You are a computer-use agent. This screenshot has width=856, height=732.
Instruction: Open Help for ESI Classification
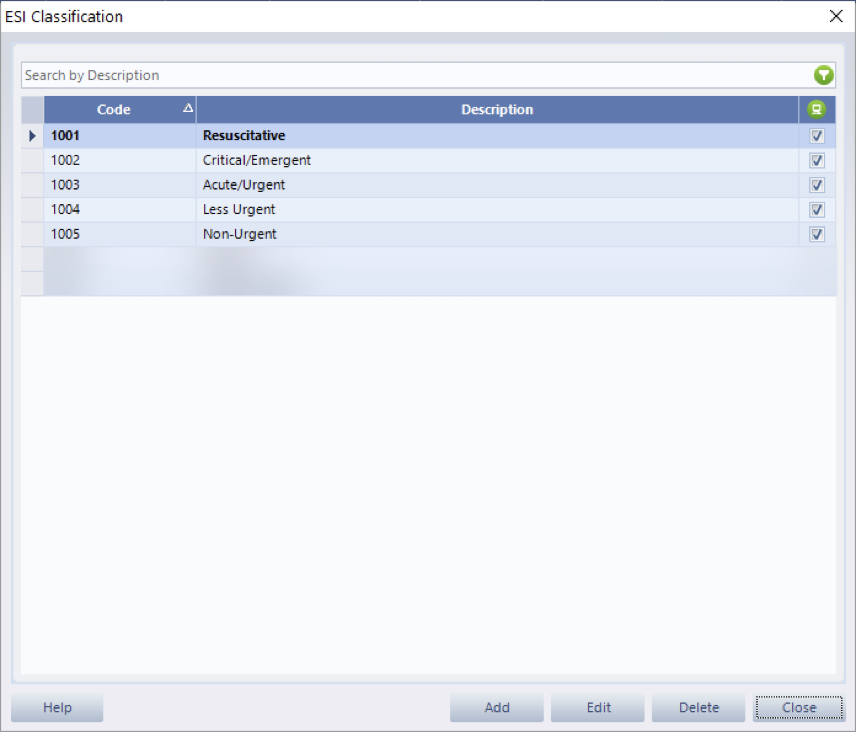pos(57,707)
